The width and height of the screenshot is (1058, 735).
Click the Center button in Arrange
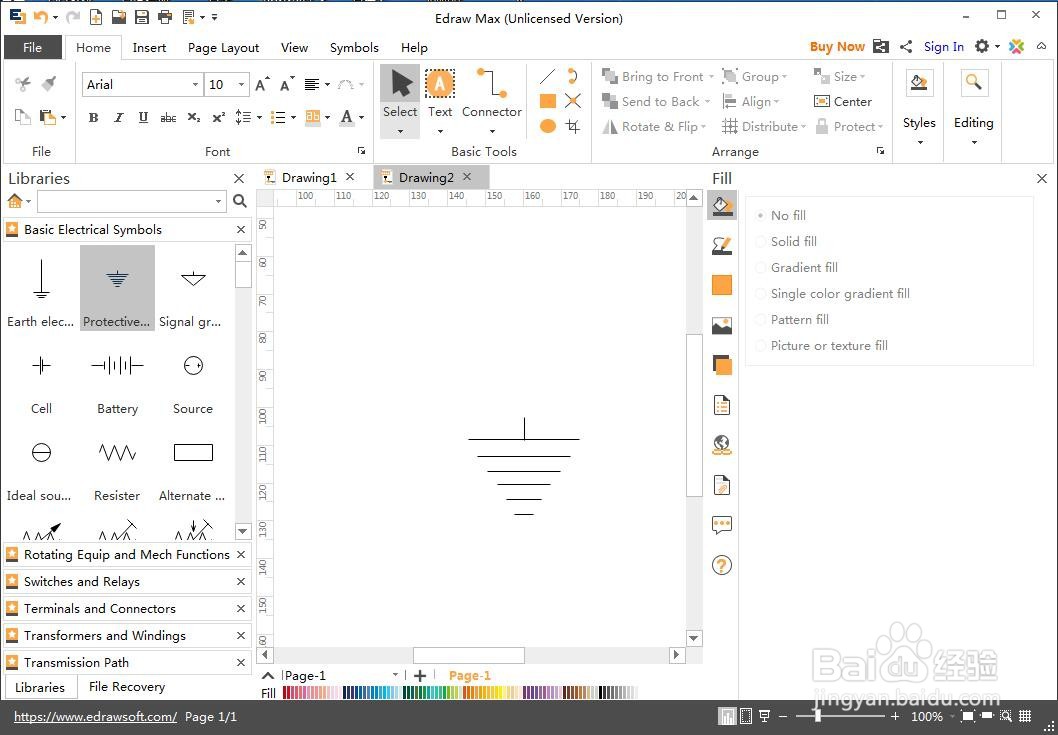843,102
